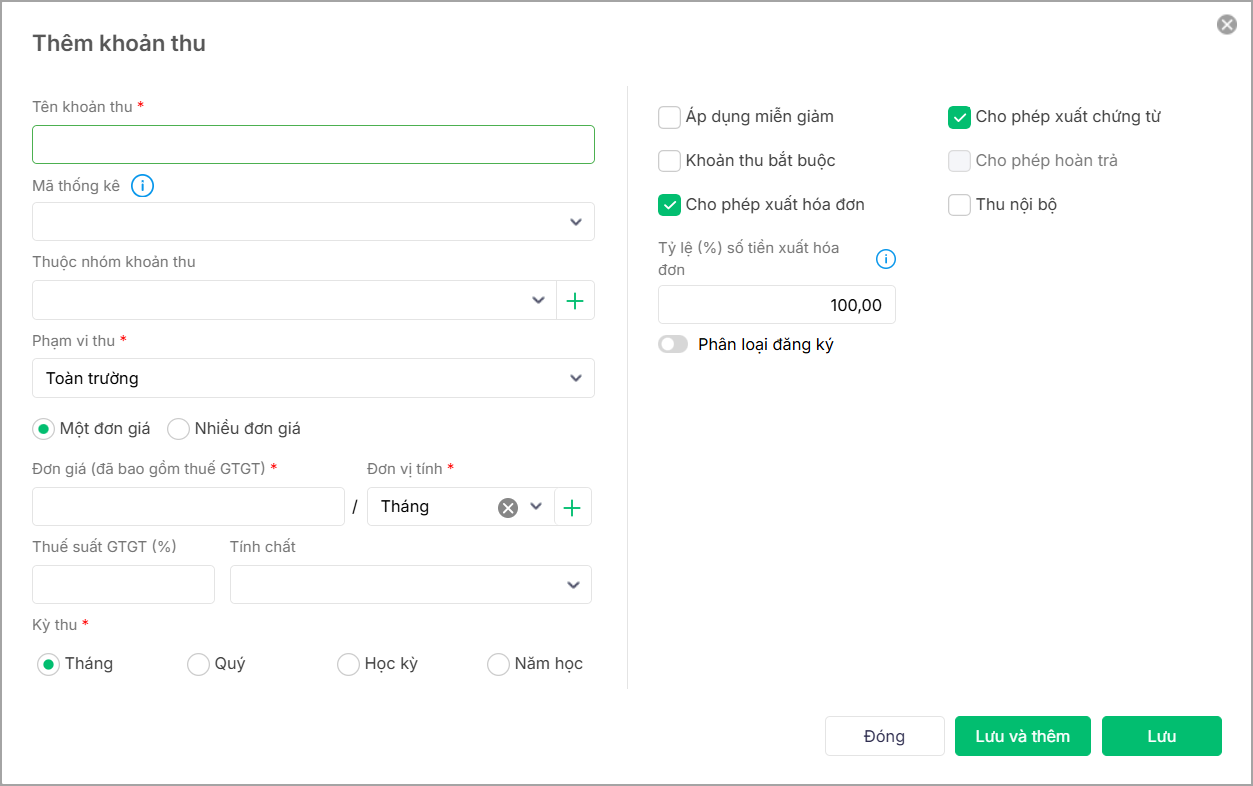
Task: Click the Tên khoản thu input field
Action: [313, 144]
